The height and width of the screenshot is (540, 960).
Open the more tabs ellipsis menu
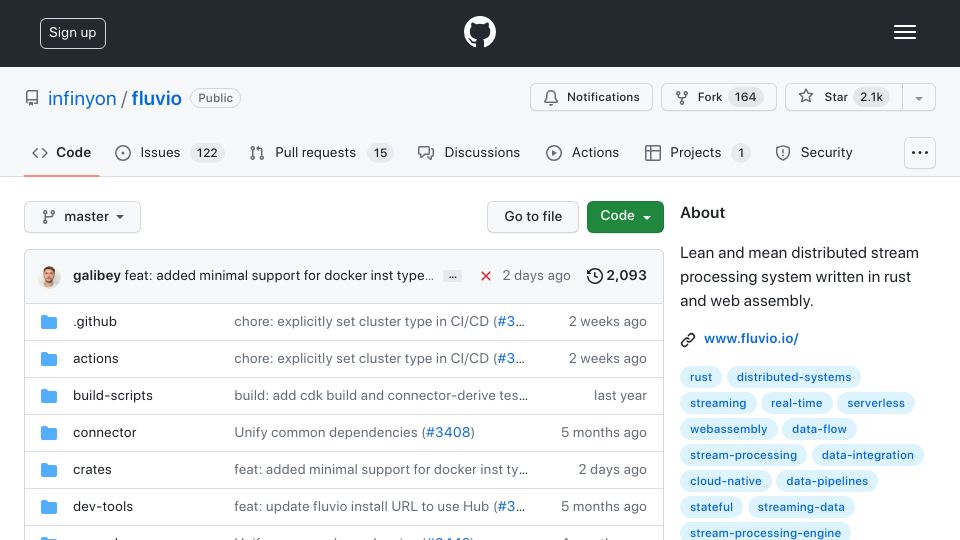920,153
